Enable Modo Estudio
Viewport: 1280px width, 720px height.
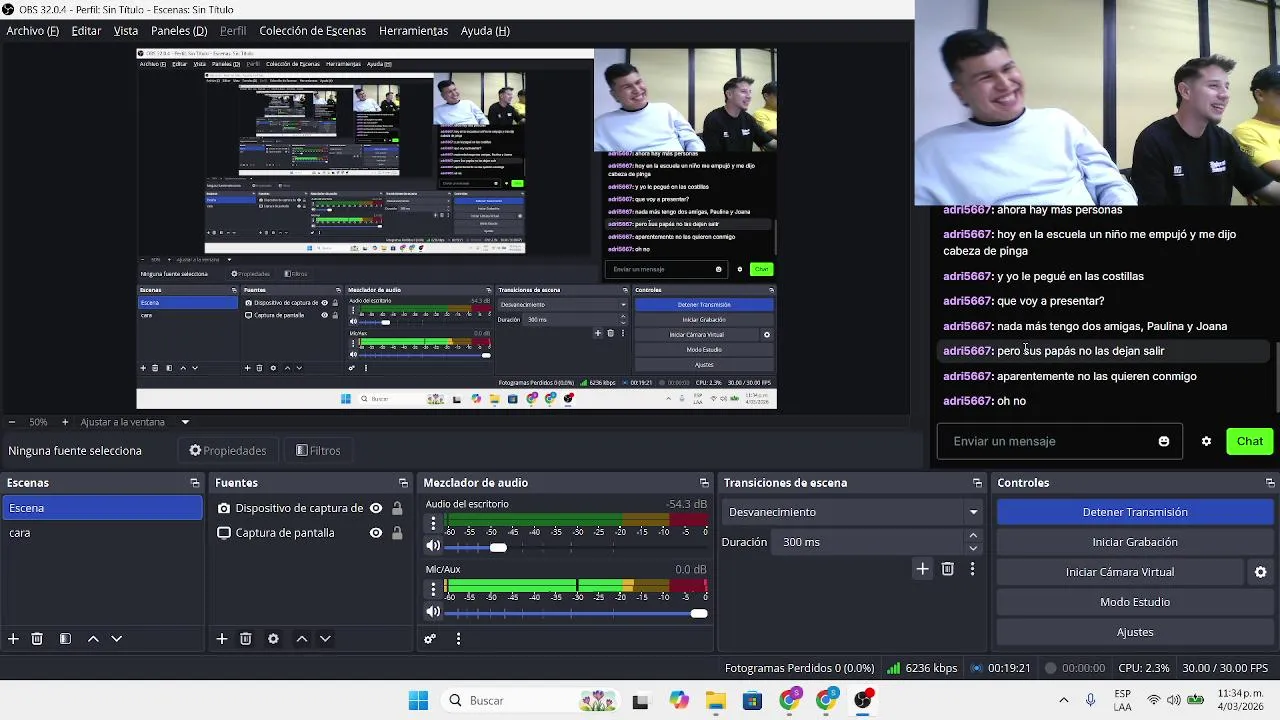click(1135, 602)
